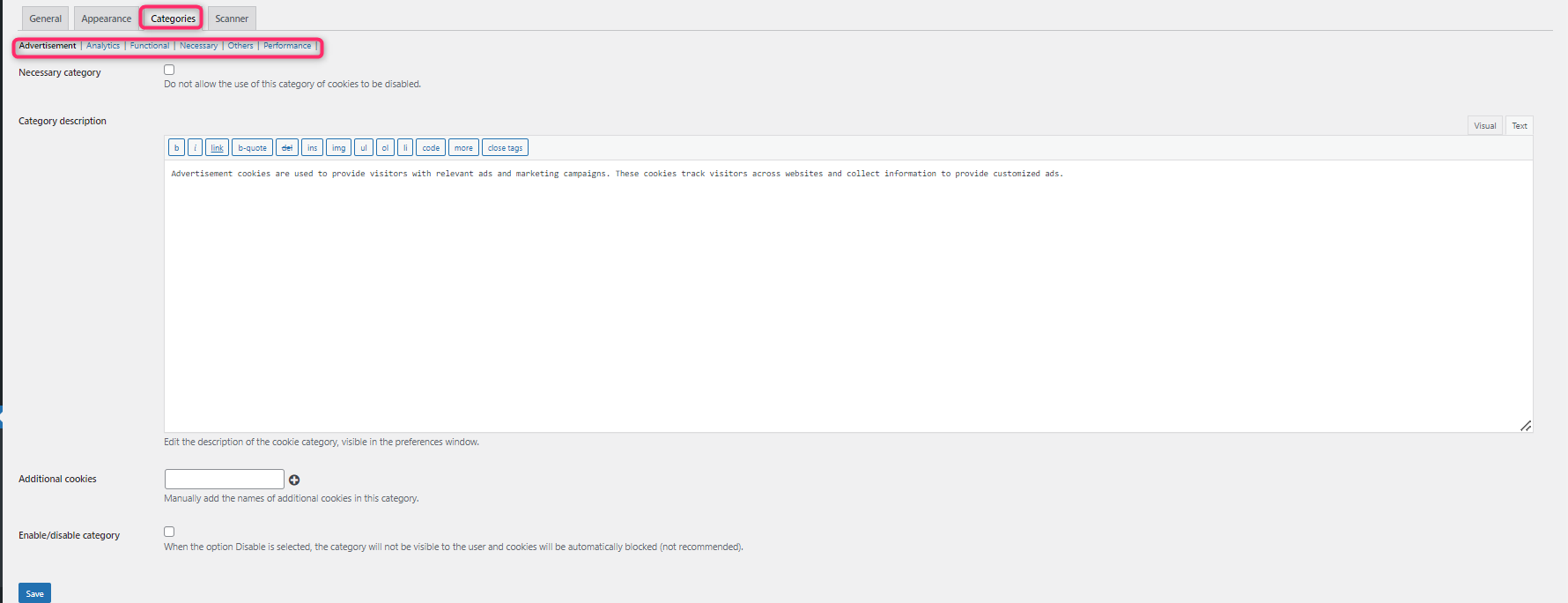Switch editor to Text mode
The height and width of the screenshot is (603, 1568).
[x=1520, y=125]
